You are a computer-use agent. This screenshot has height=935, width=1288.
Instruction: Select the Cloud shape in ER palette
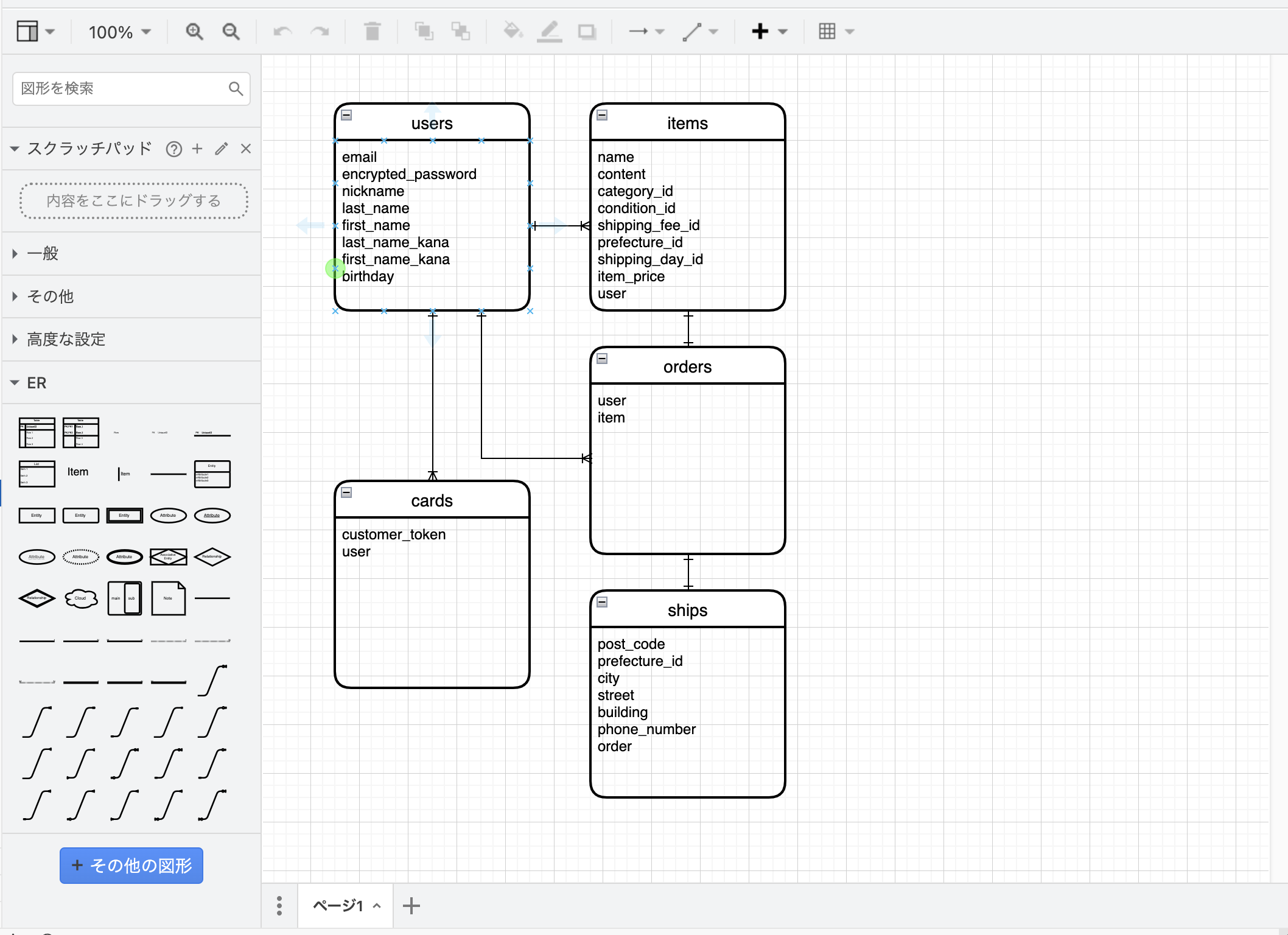pos(80,598)
